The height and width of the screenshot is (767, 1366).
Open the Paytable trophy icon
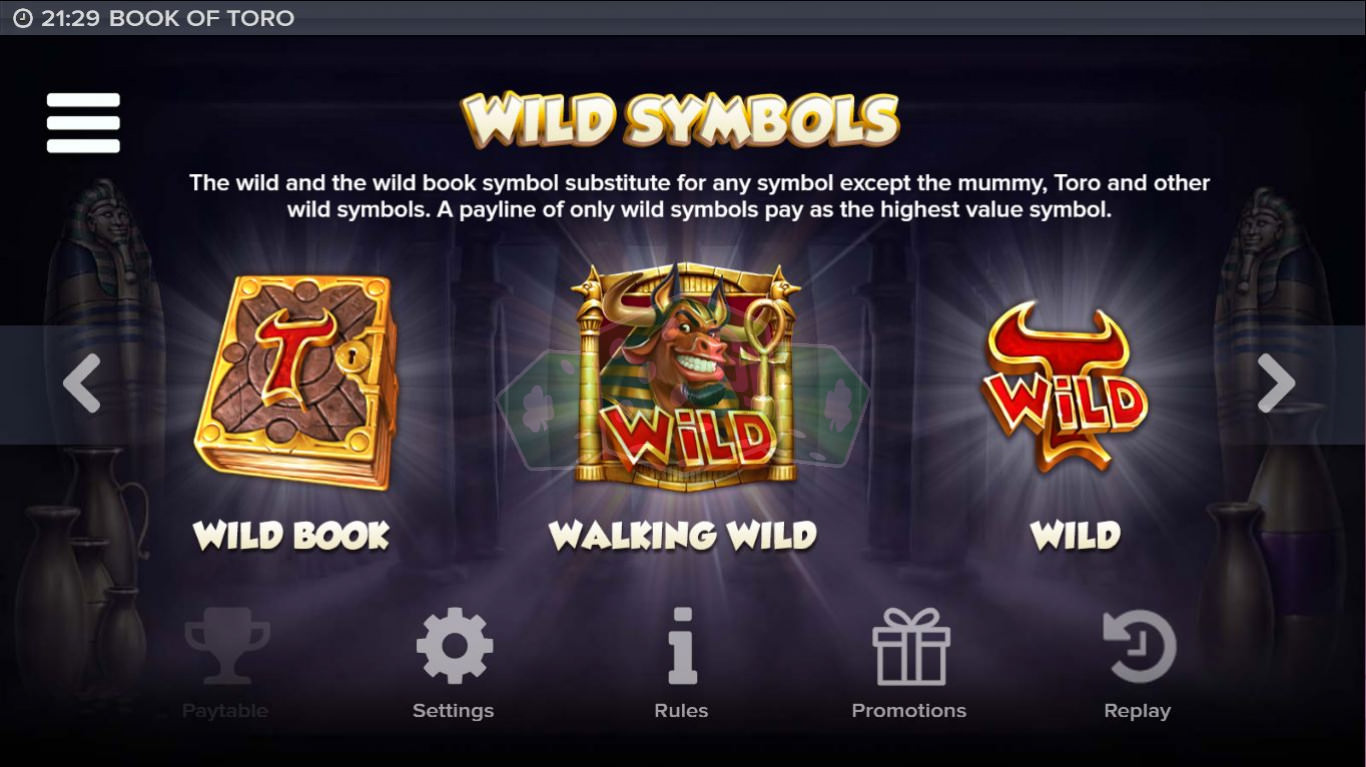226,646
